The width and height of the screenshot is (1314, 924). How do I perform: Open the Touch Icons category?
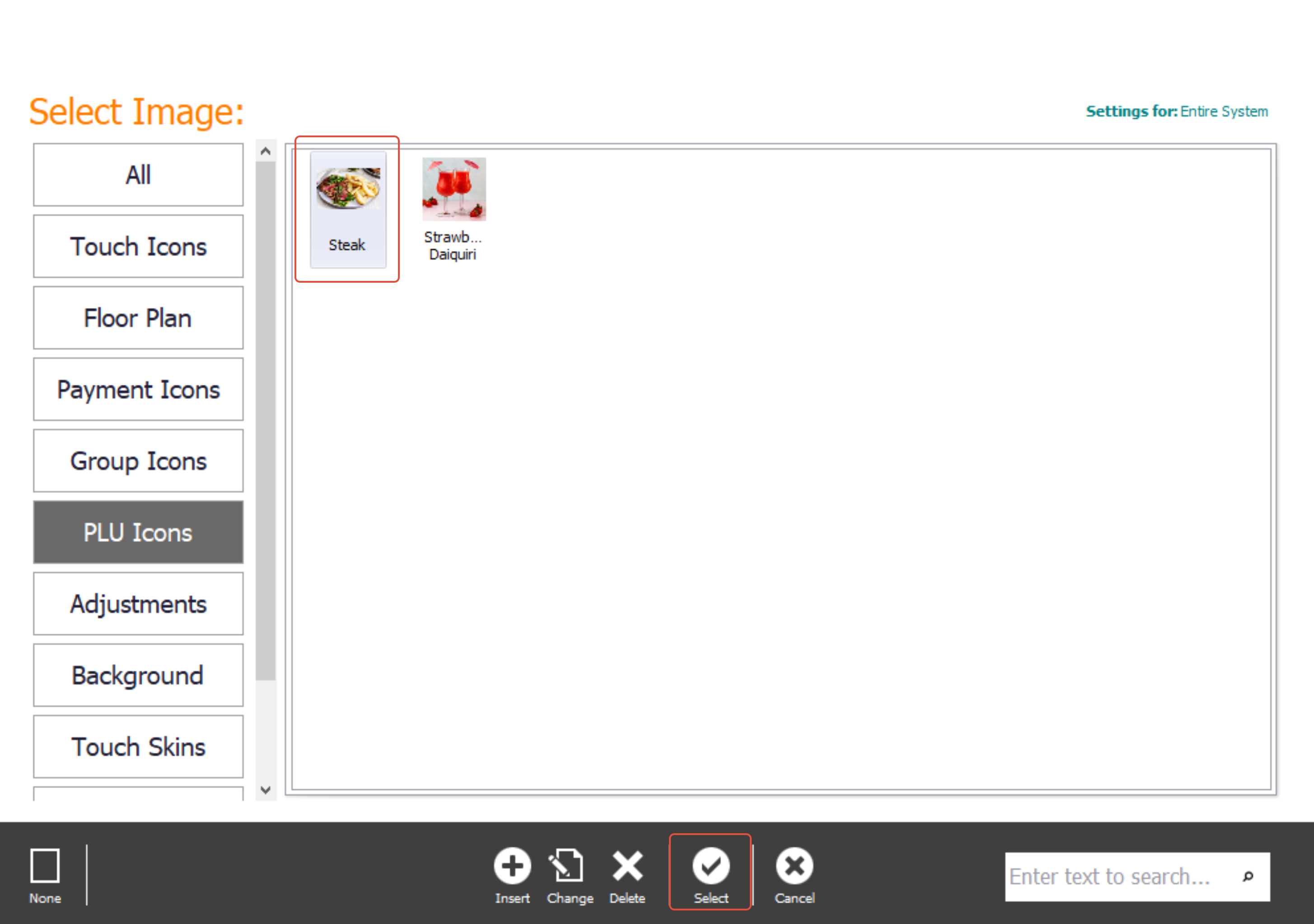(138, 246)
